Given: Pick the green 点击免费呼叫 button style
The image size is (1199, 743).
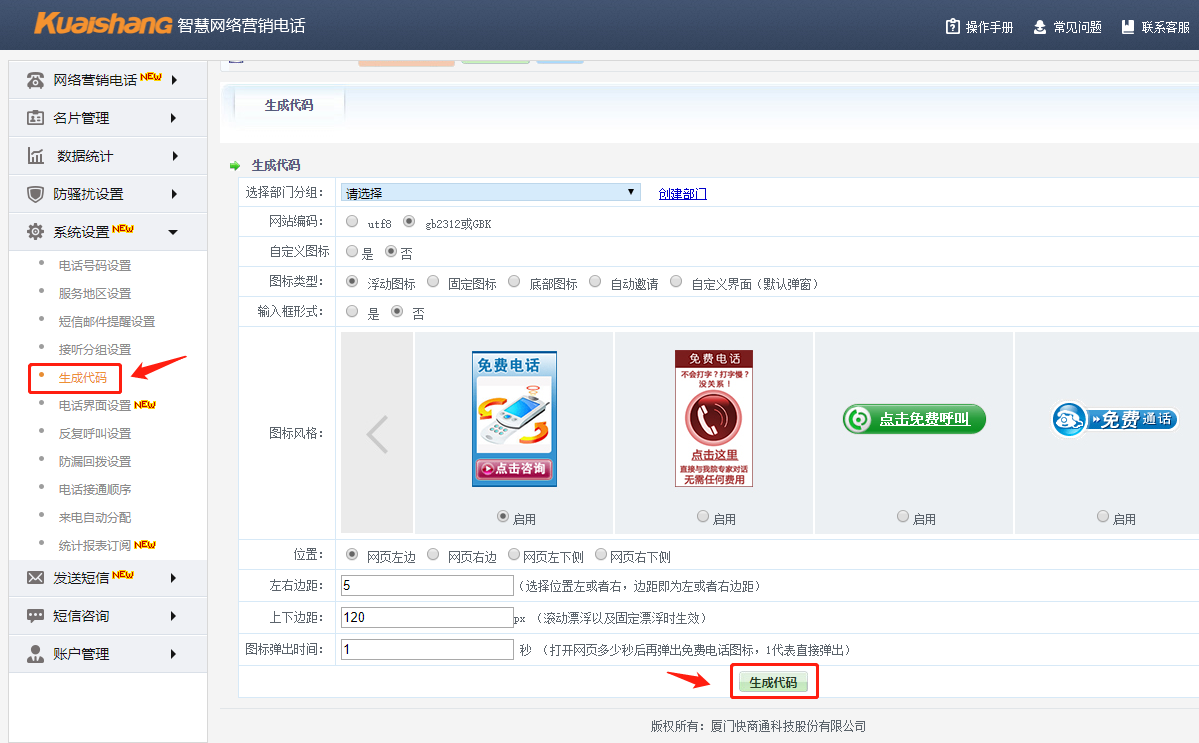Looking at the screenshot, I should (x=914, y=420).
